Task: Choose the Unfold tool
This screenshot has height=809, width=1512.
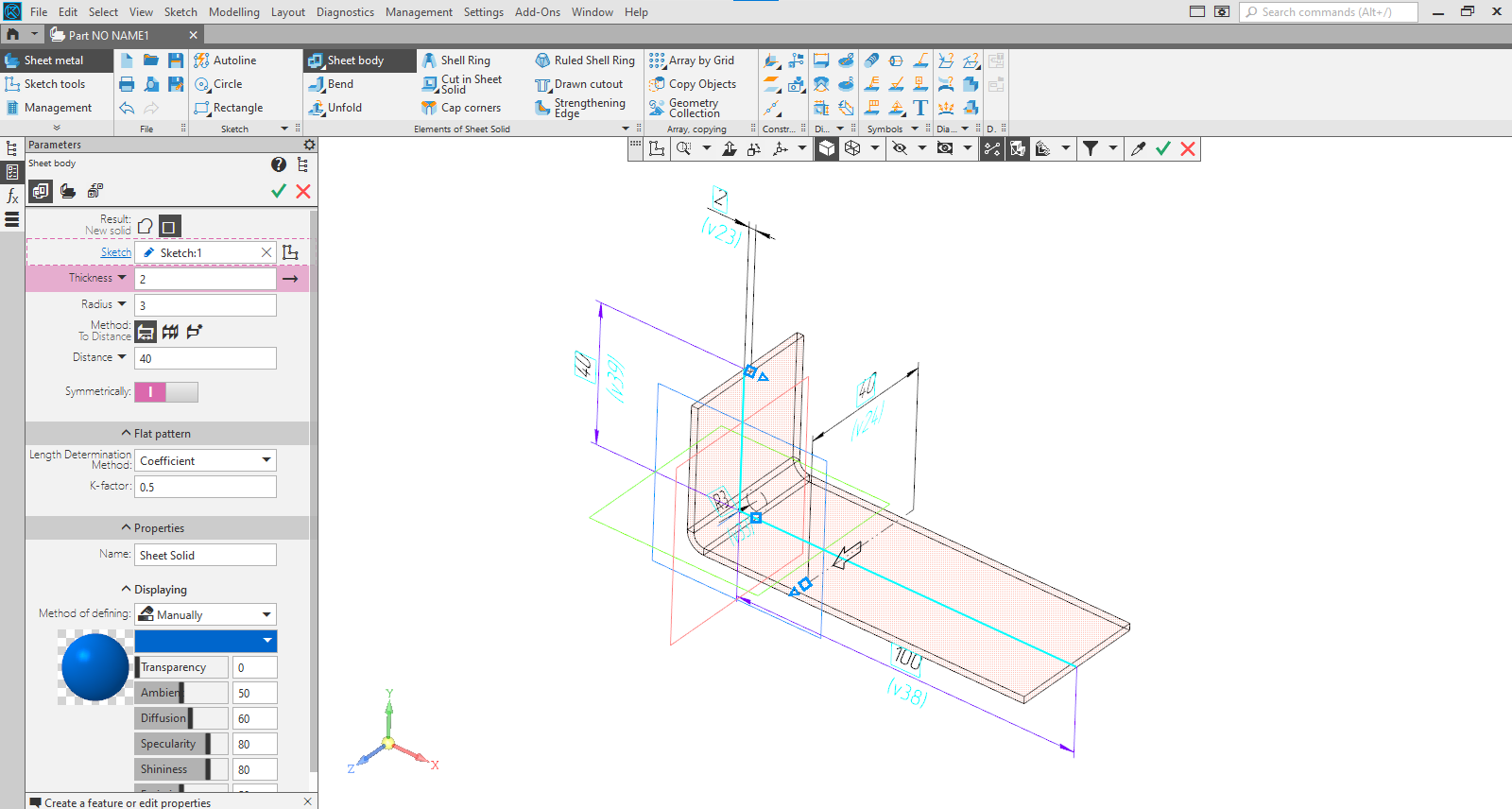Action: (x=335, y=108)
